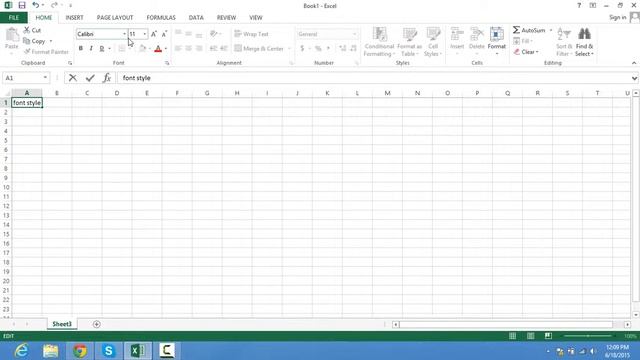The width and height of the screenshot is (640, 360).
Task: Open Chrome from the taskbar
Action: (80, 351)
